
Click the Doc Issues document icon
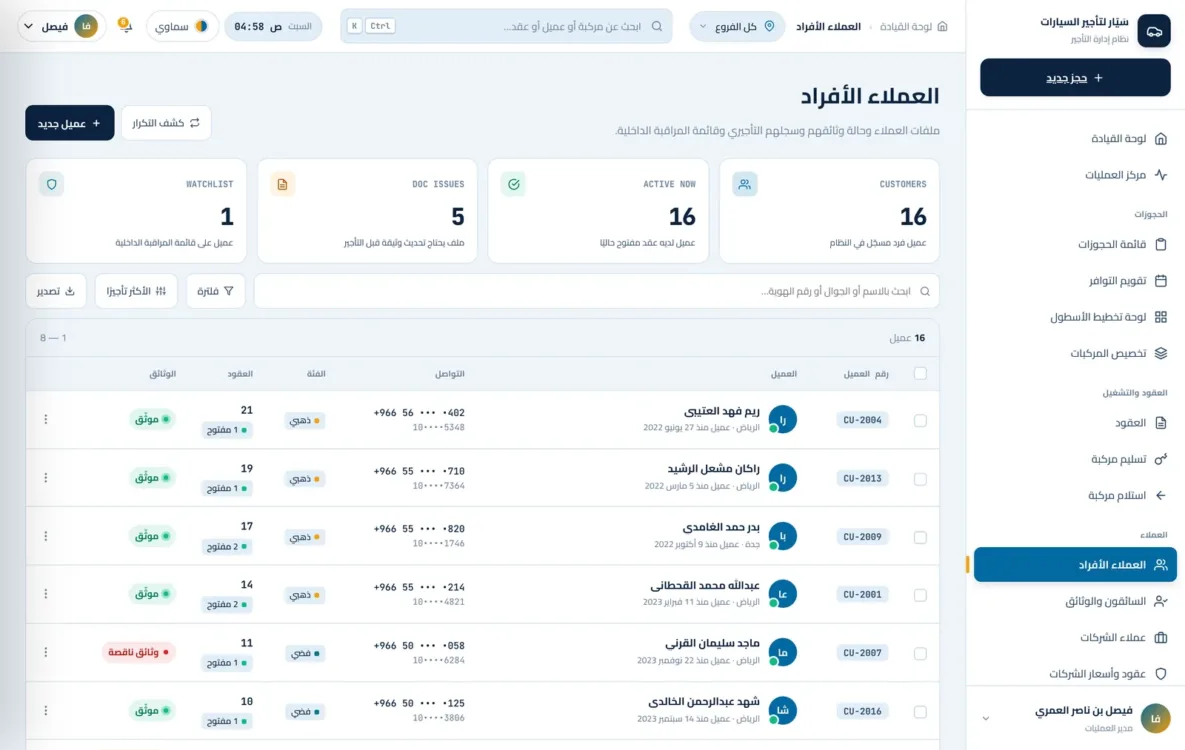coord(283,184)
